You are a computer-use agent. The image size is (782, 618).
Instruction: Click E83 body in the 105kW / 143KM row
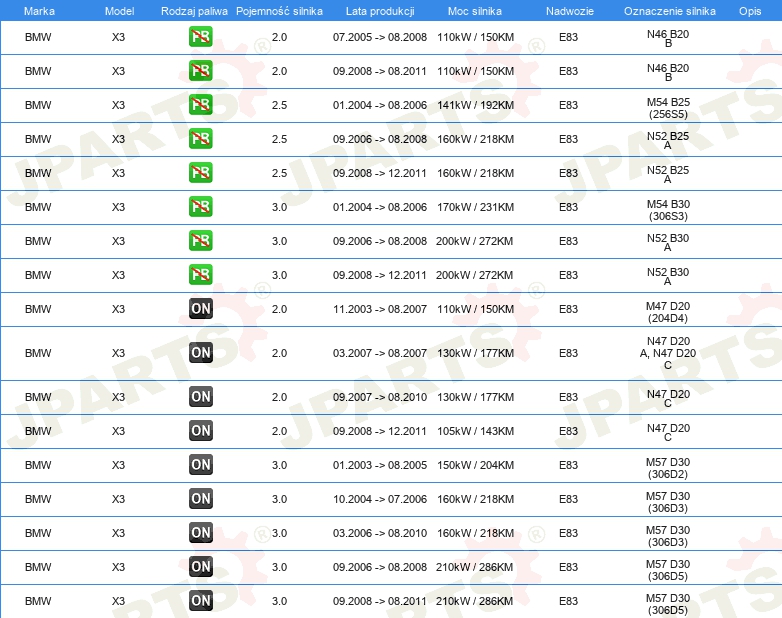pos(569,430)
